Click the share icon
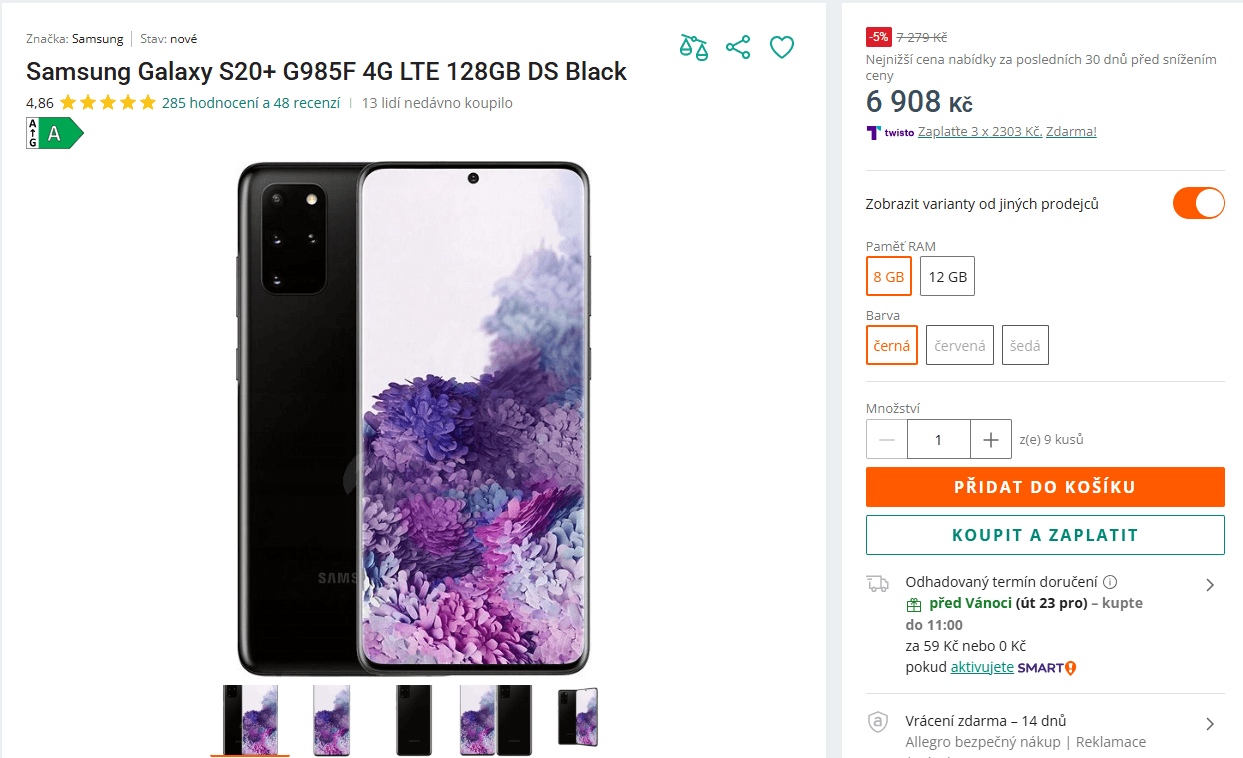The height and width of the screenshot is (758, 1243). (x=738, y=47)
